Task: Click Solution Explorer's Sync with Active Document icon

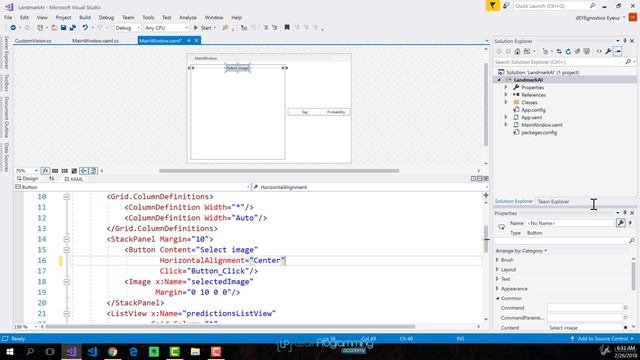Action: coord(559,51)
